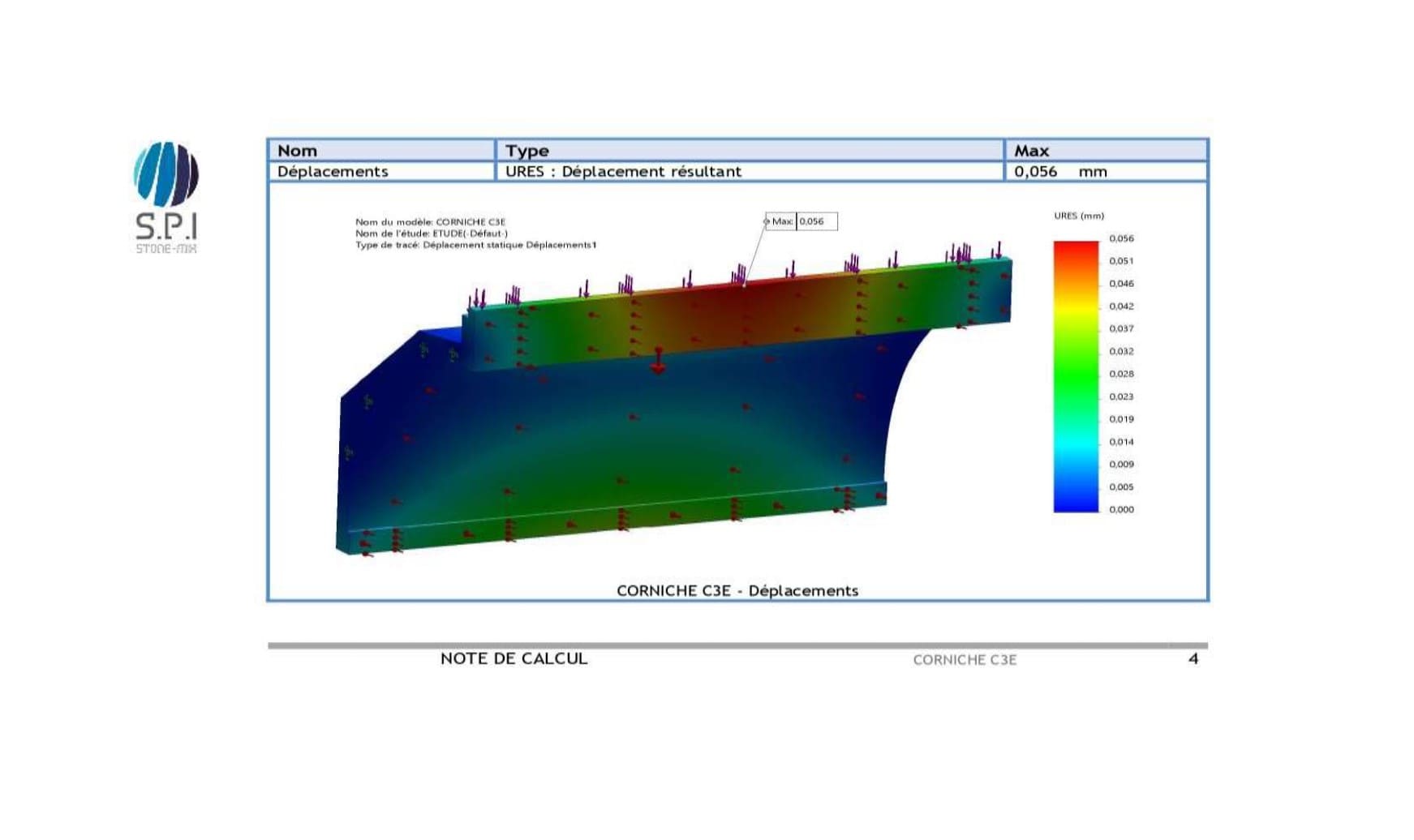Click legend value 0,019
Screen dimensions: 1414x840
(1121, 419)
